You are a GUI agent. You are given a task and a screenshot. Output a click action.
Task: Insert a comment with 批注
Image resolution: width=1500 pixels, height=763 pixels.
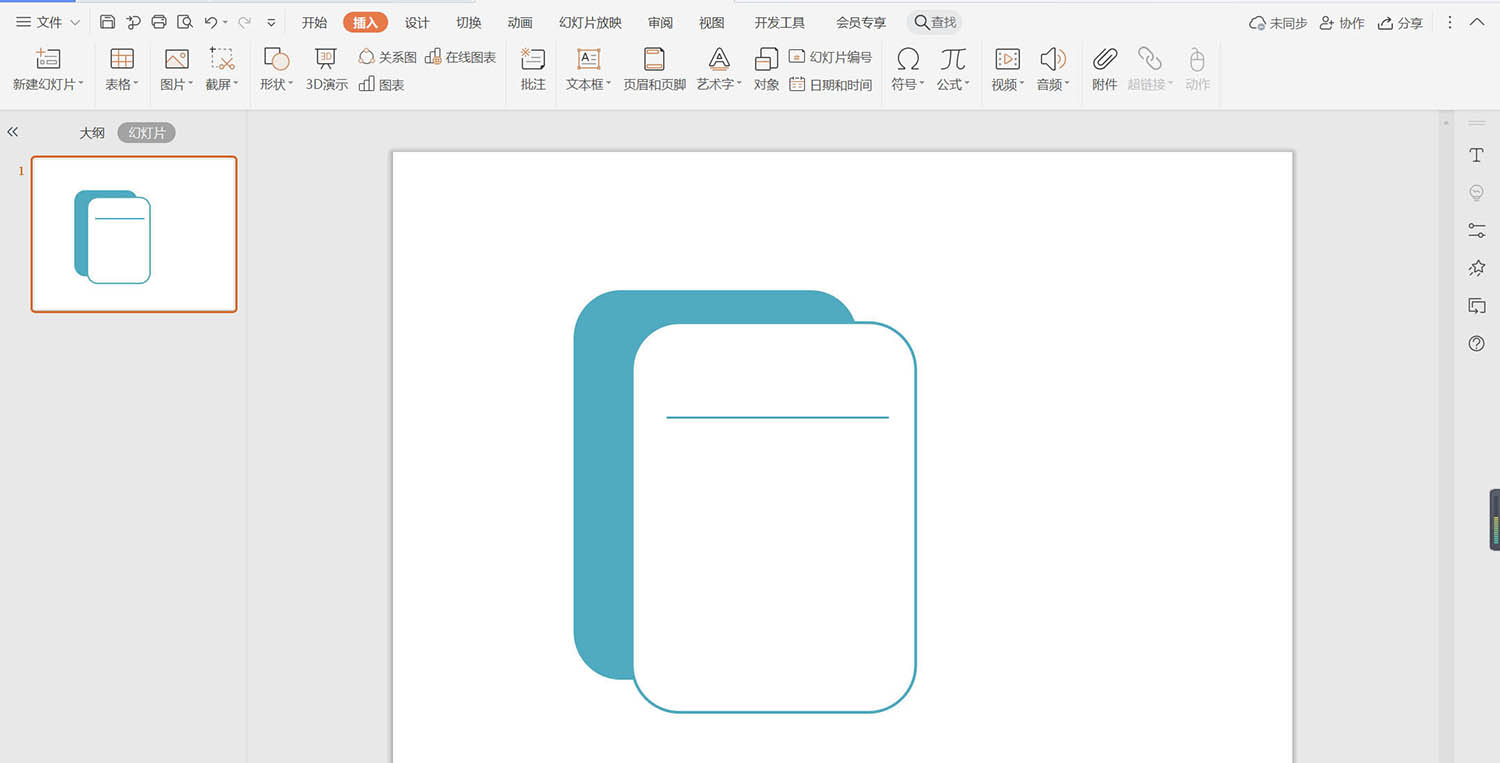point(533,60)
